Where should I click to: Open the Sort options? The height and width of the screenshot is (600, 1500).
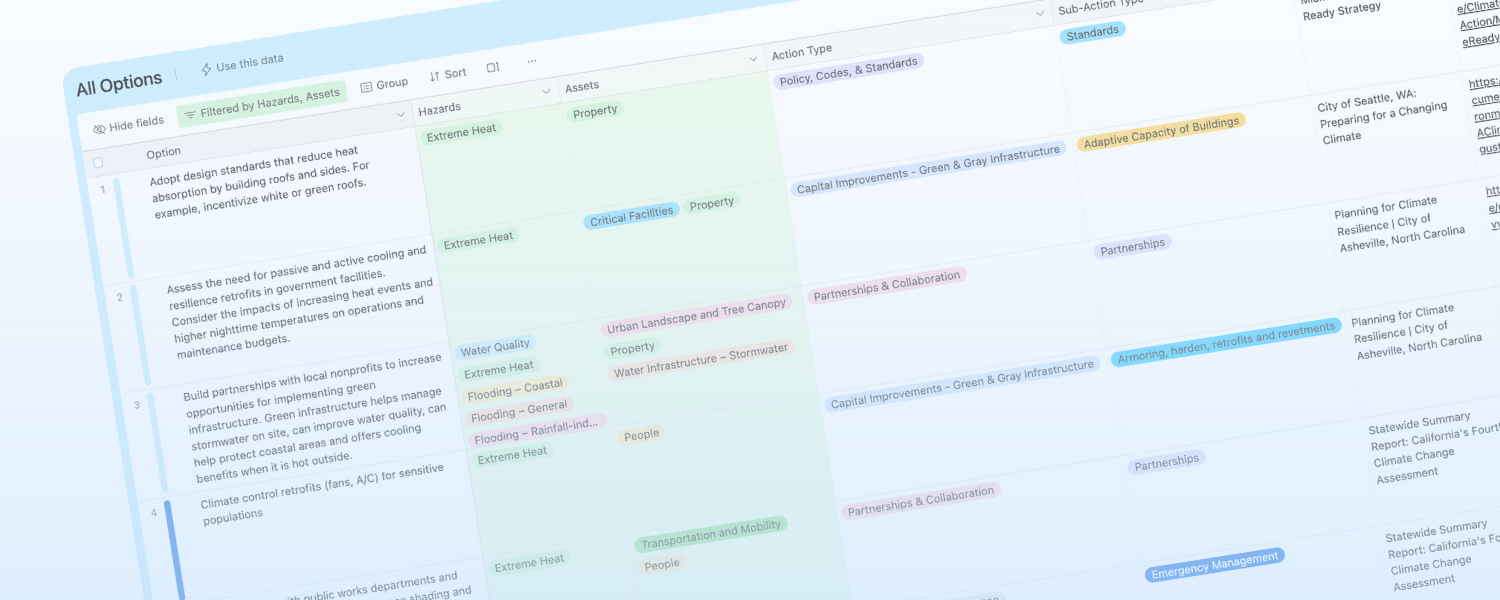pos(448,75)
